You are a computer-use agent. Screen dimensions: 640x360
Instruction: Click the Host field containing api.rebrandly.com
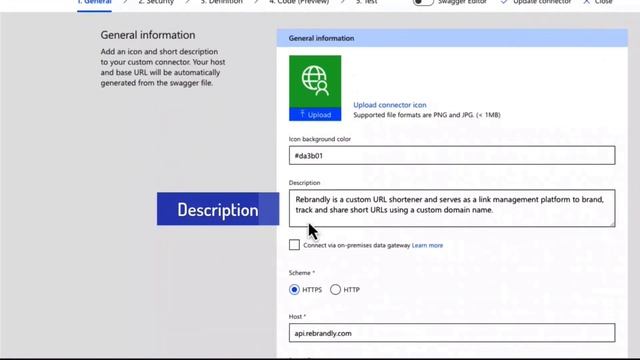[x=452, y=333]
